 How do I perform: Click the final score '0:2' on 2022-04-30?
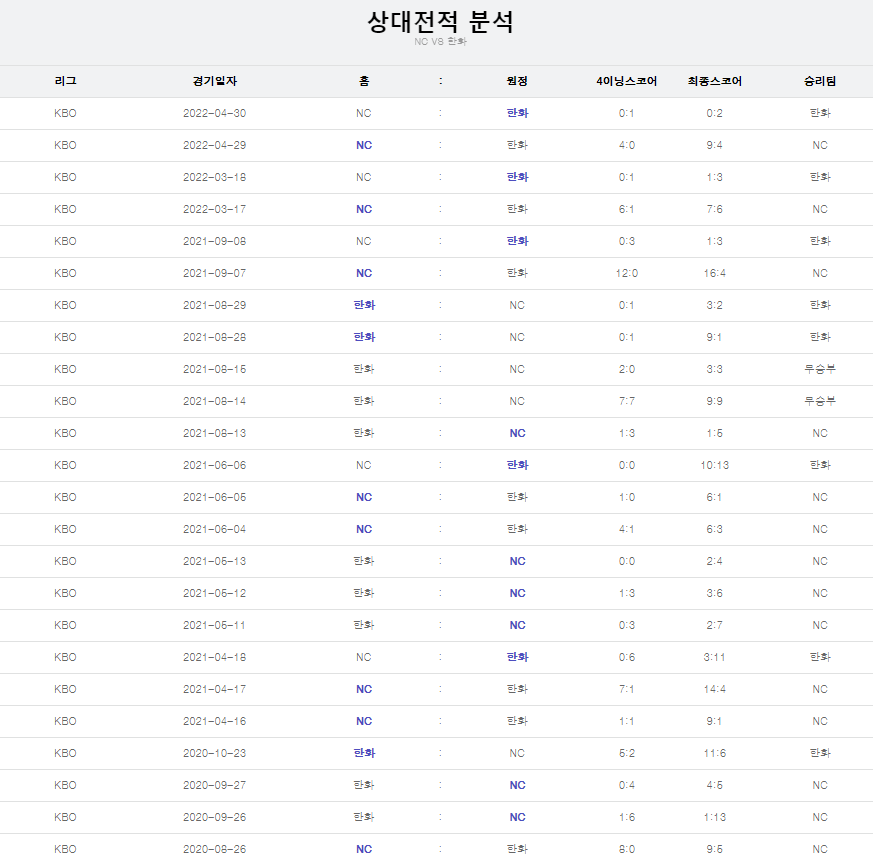[714, 114]
